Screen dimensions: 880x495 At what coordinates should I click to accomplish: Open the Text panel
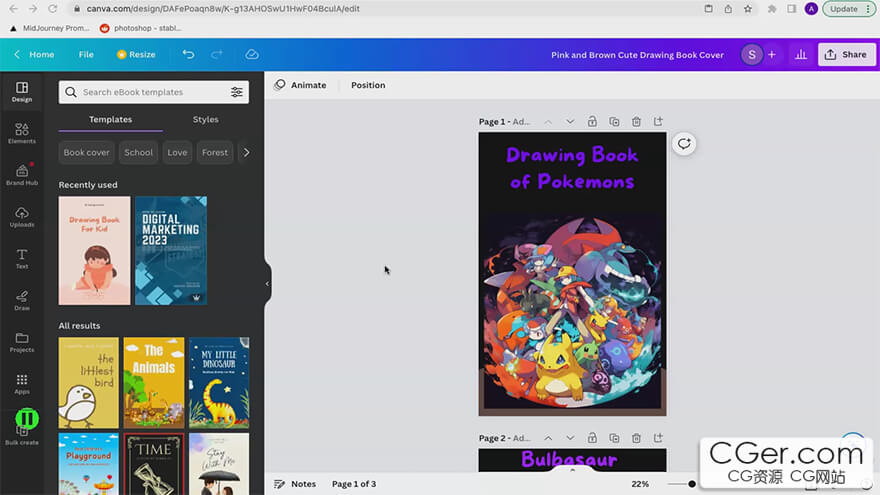[22, 259]
